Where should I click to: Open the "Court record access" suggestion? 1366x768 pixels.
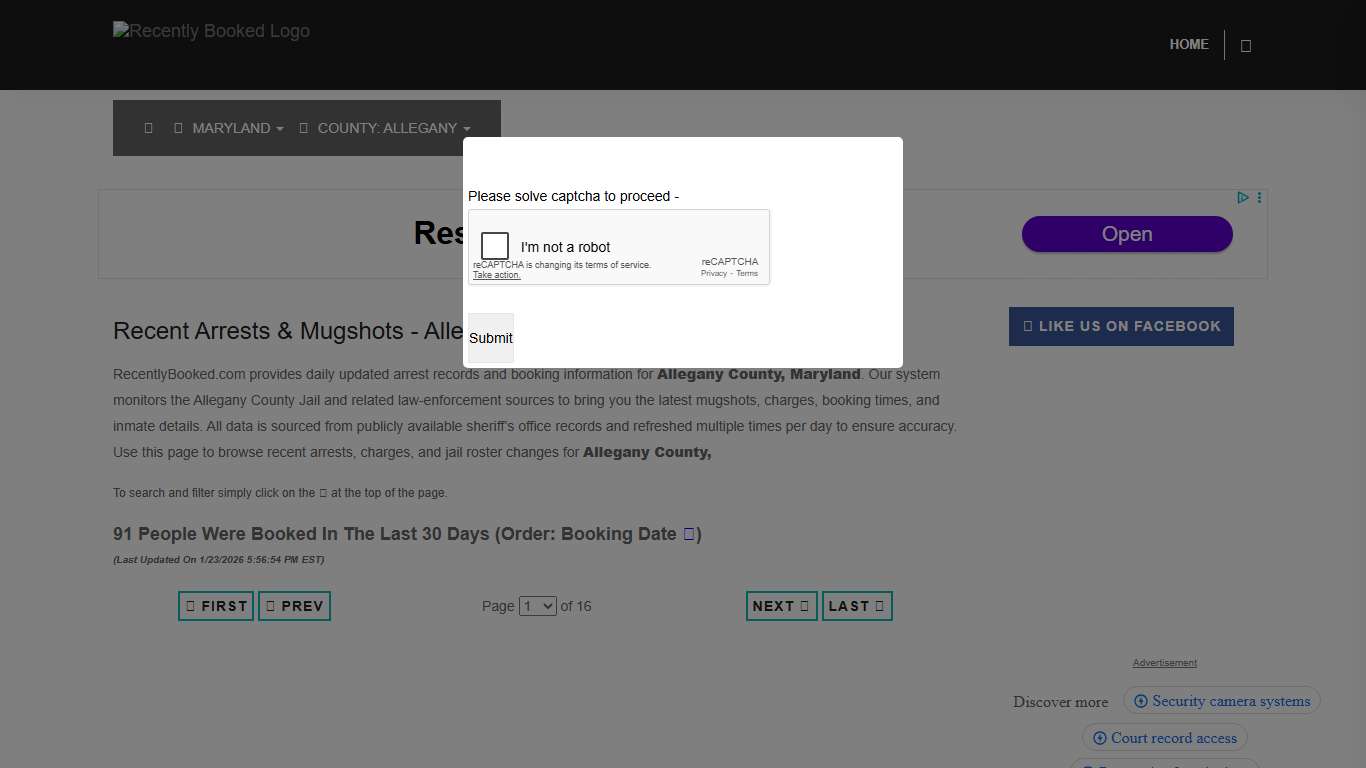point(1164,738)
